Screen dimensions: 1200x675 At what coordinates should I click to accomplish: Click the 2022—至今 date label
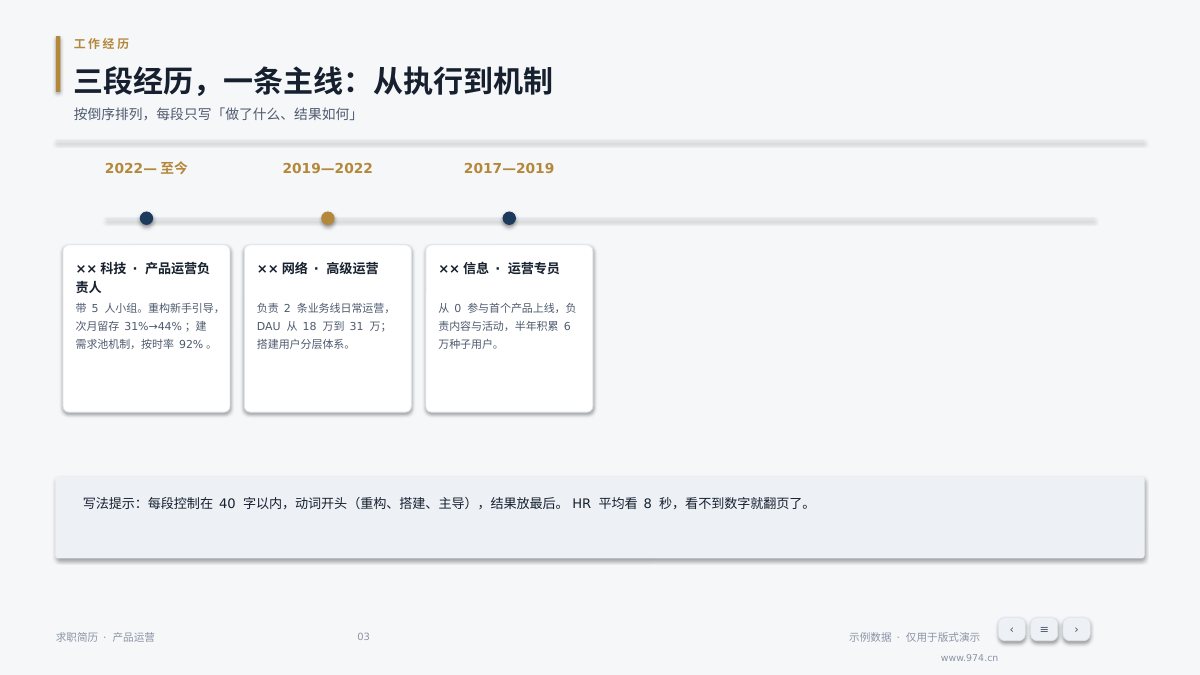[x=146, y=168]
